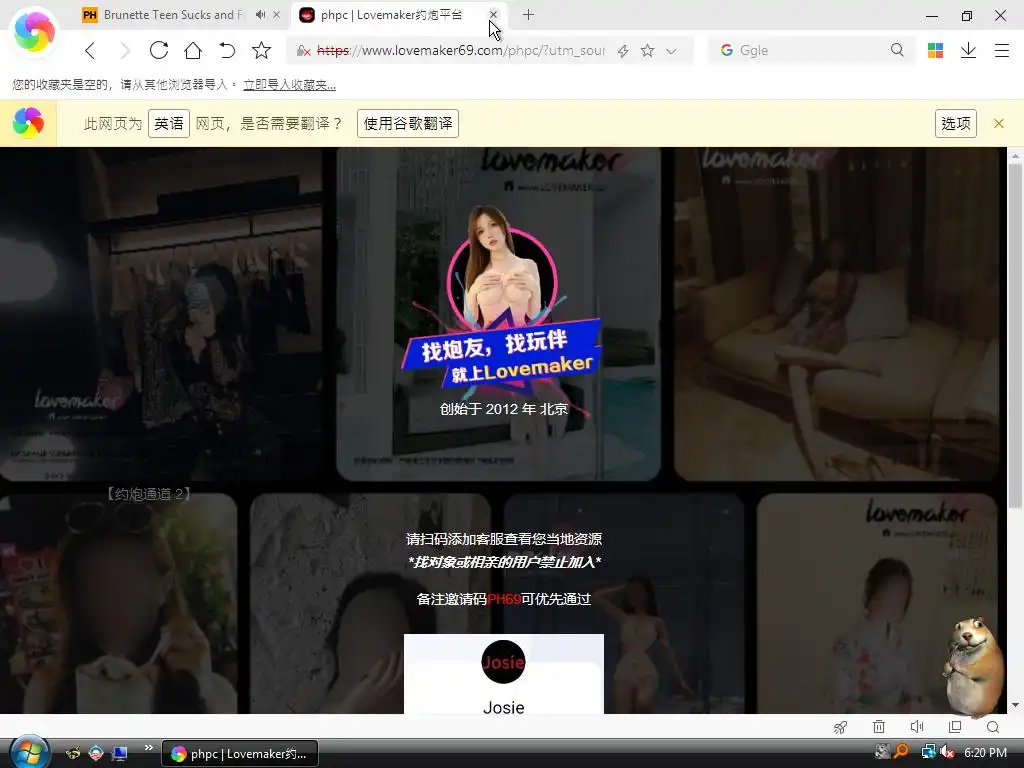
Task: Launch the second quick launch icon
Action: 96,753
